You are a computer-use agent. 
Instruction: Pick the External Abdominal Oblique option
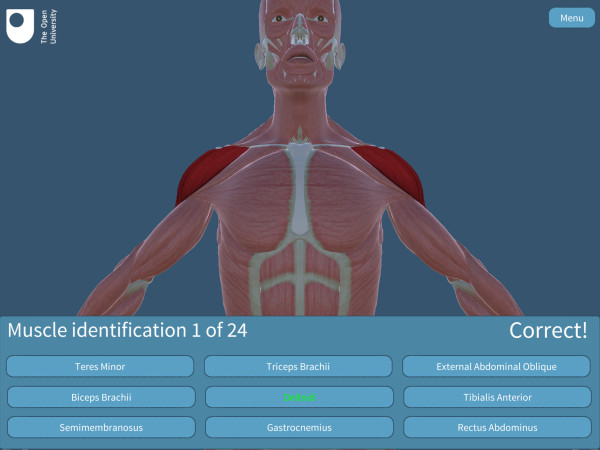497,366
